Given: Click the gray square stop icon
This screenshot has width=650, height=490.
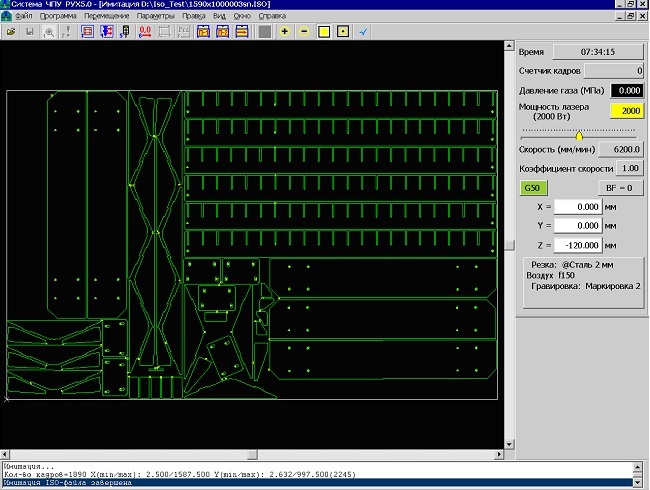Looking at the screenshot, I should pos(264,32).
